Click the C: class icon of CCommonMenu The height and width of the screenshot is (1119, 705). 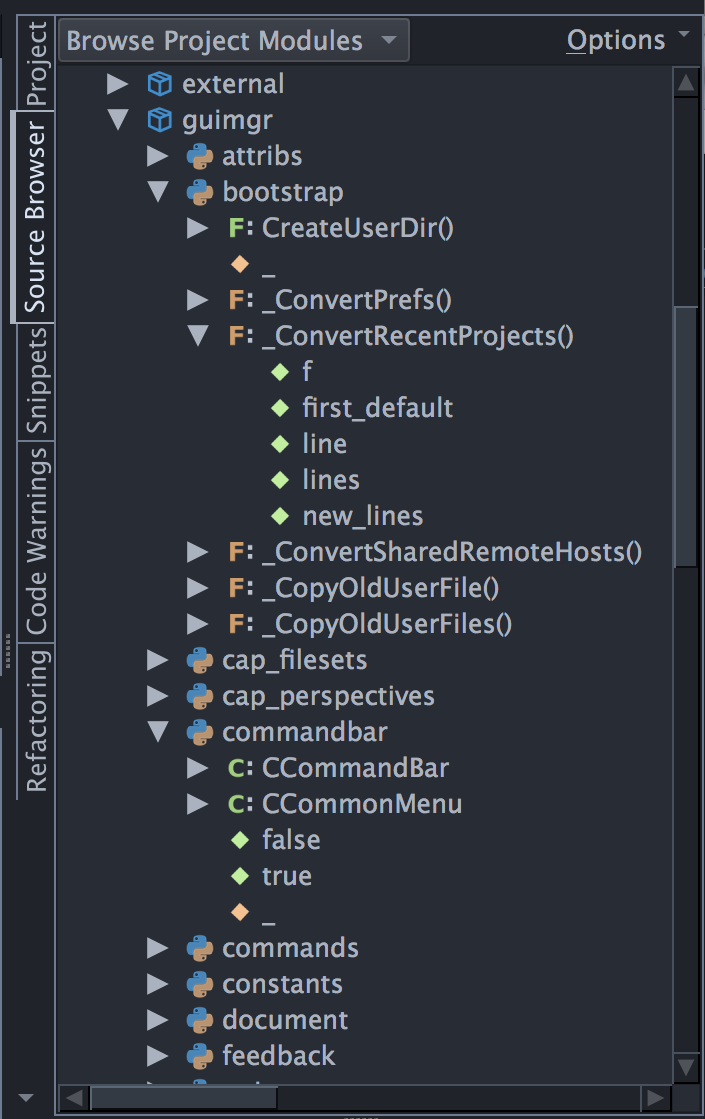tap(240, 804)
